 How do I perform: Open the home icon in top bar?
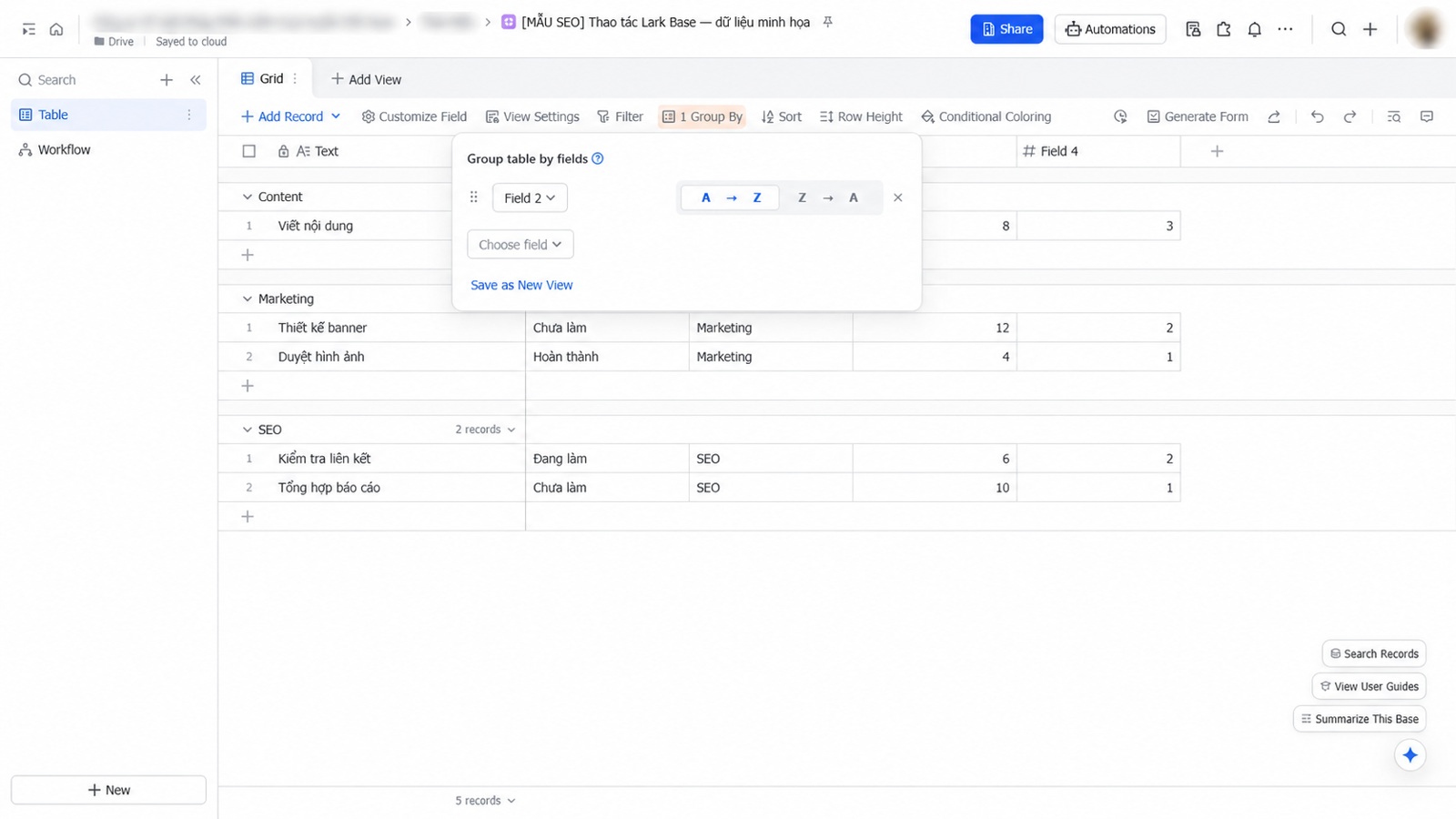[56, 29]
